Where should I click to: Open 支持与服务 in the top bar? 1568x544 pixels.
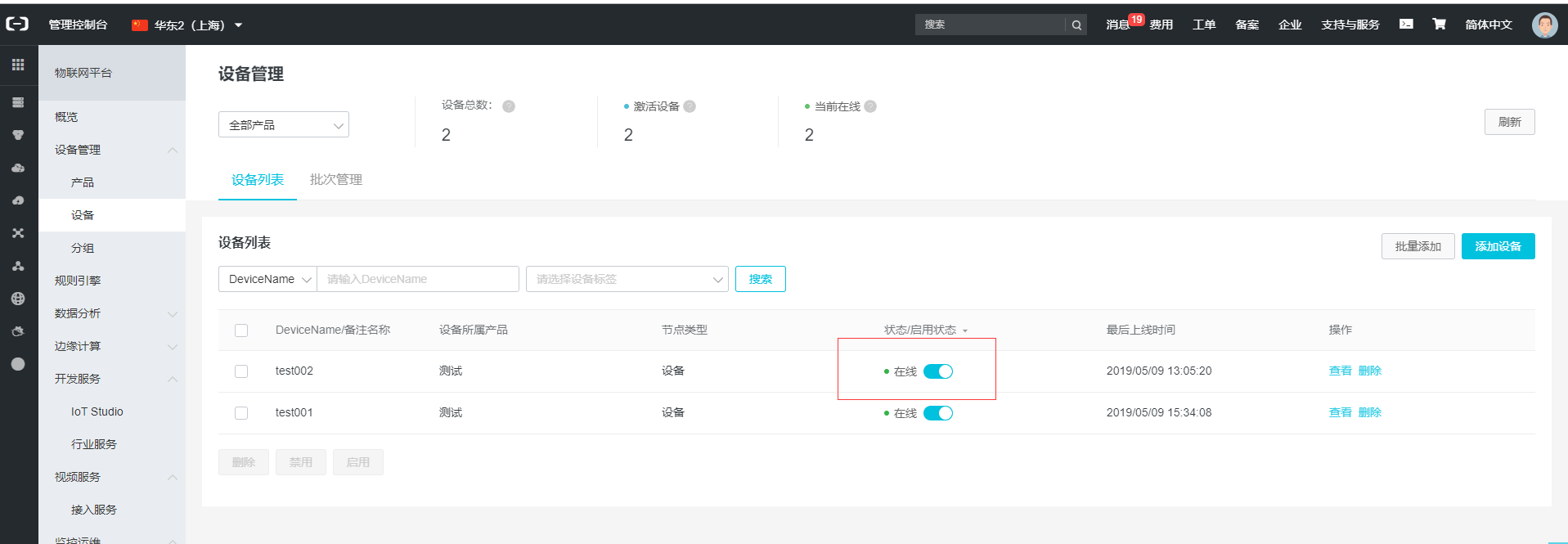(1350, 25)
